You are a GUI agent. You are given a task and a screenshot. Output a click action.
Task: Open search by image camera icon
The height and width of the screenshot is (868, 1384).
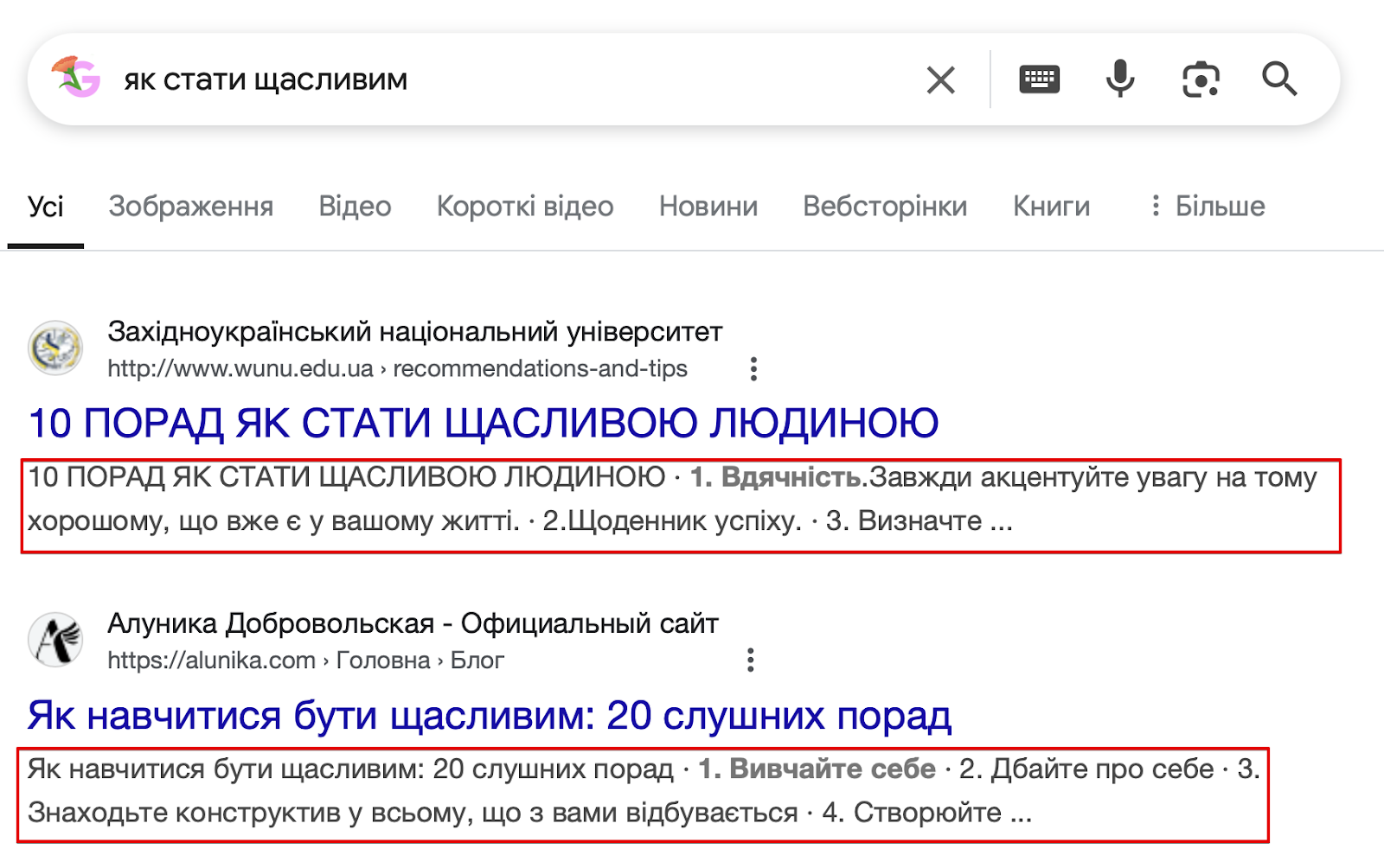point(1201,80)
